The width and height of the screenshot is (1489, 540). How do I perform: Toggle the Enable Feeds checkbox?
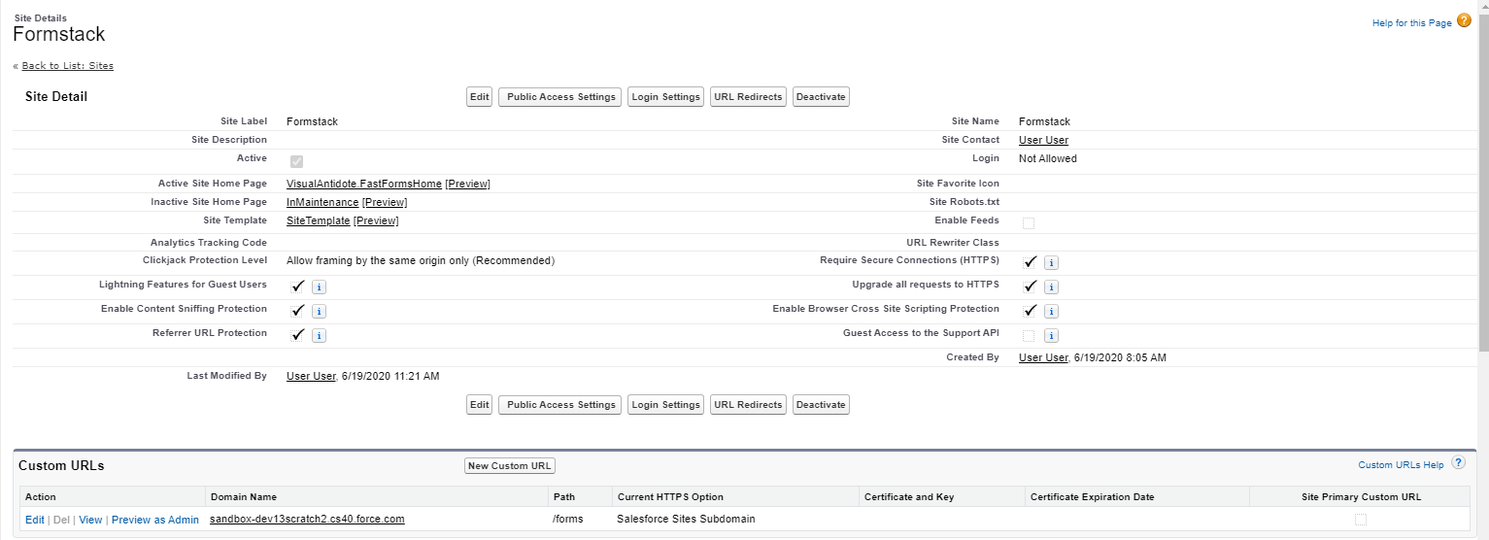[1028, 222]
